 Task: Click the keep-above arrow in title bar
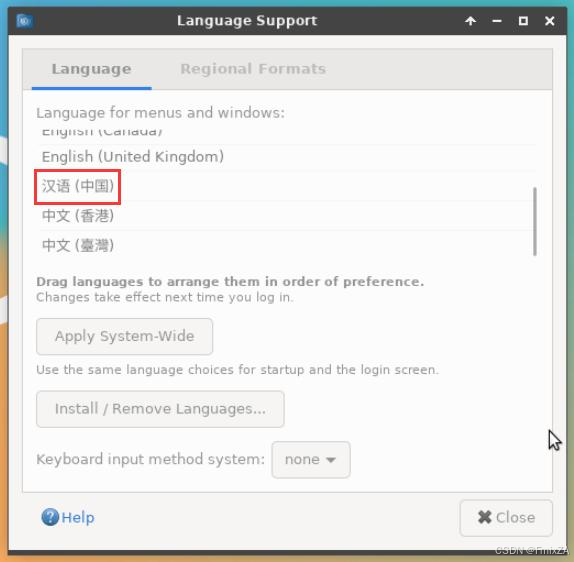(x=471, y=21)
